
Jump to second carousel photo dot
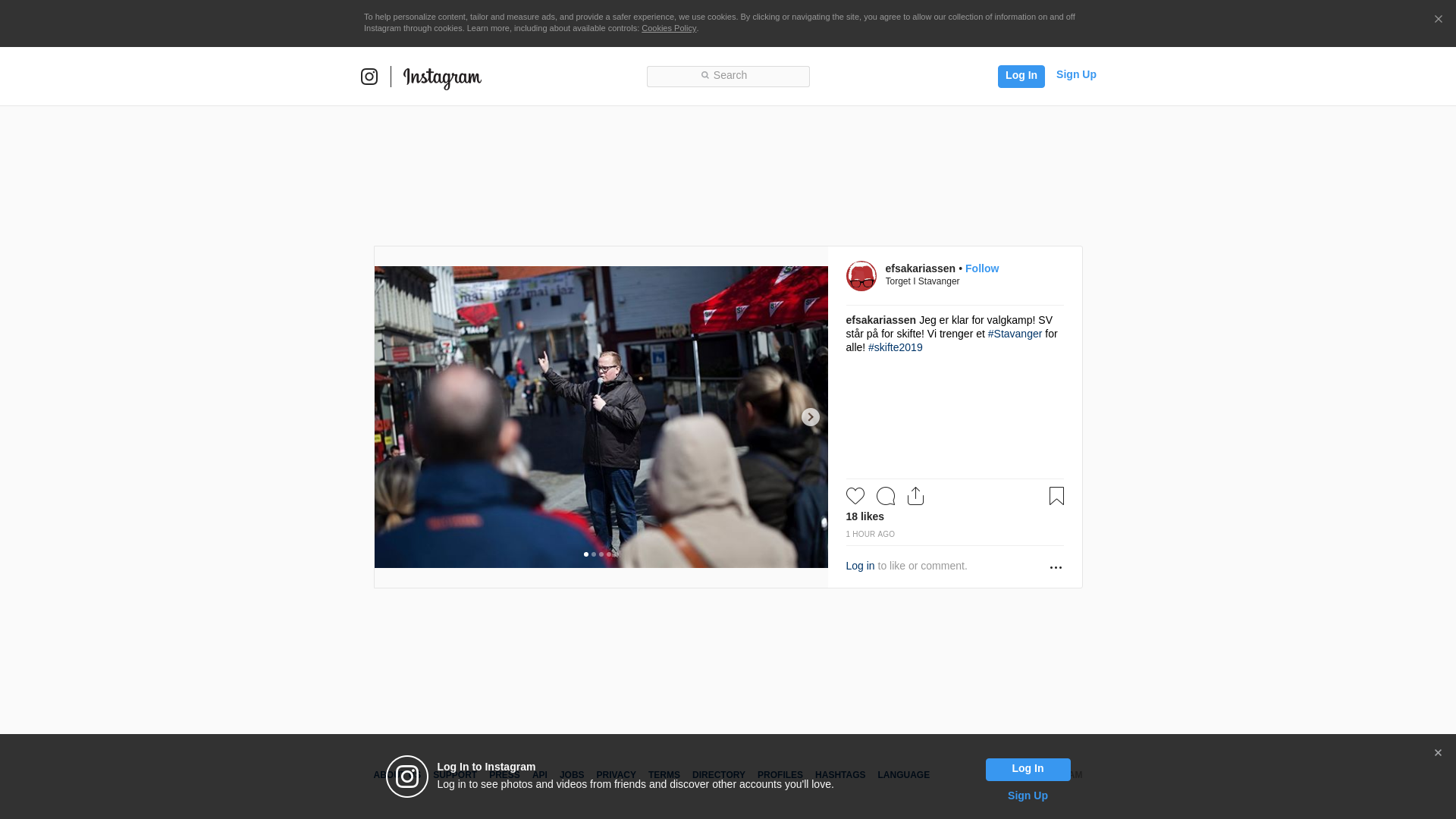[594, 554]
